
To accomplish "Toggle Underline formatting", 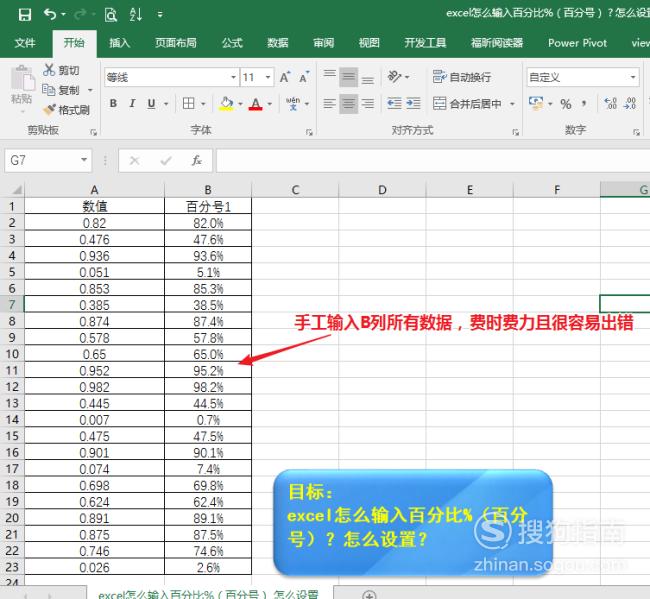I will point(151,103).
